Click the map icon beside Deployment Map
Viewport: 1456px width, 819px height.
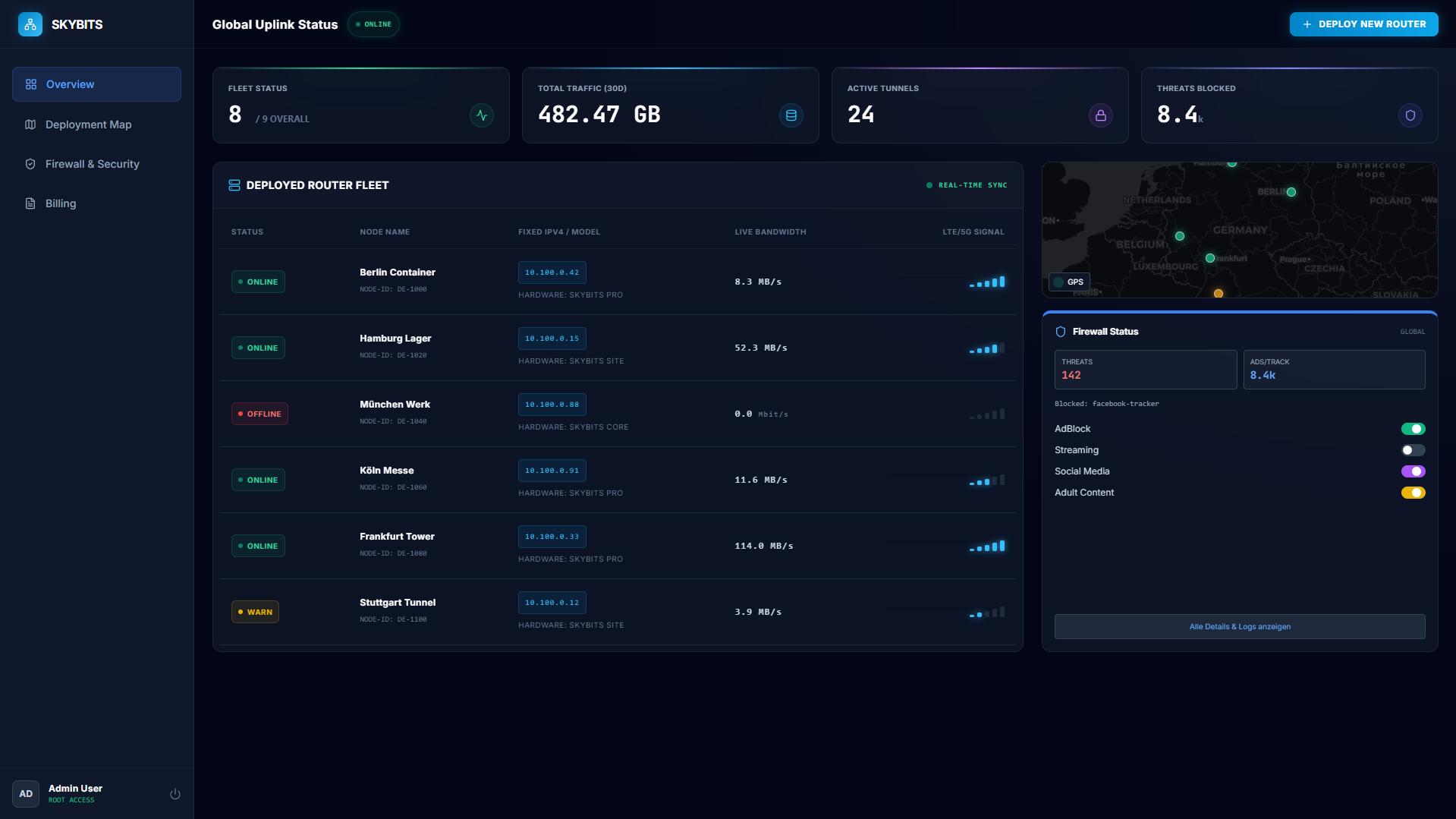click(30, 124)
